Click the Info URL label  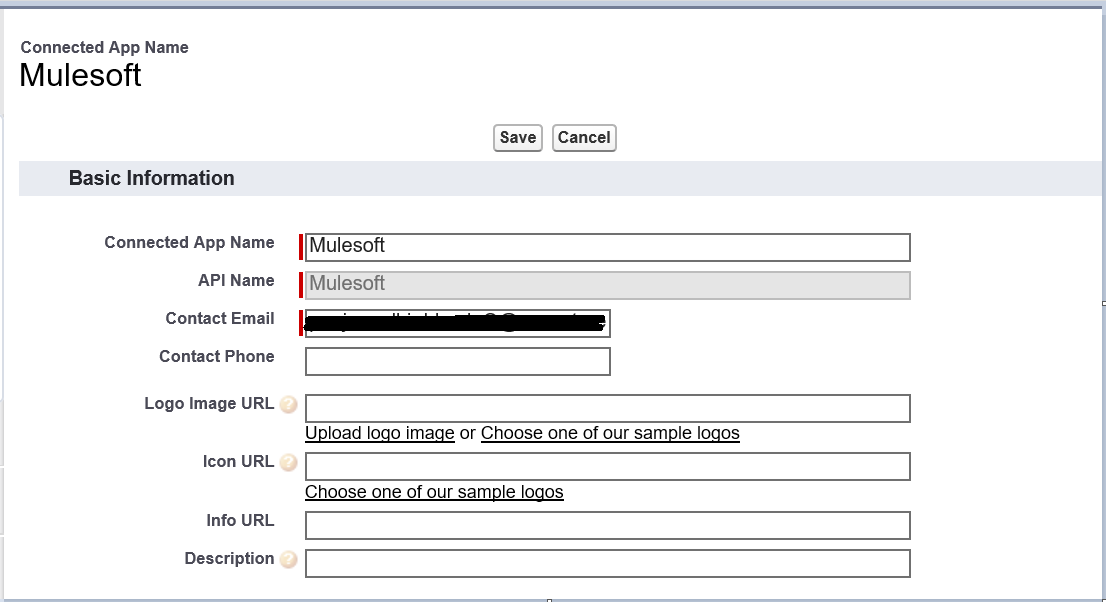[240, 520]
